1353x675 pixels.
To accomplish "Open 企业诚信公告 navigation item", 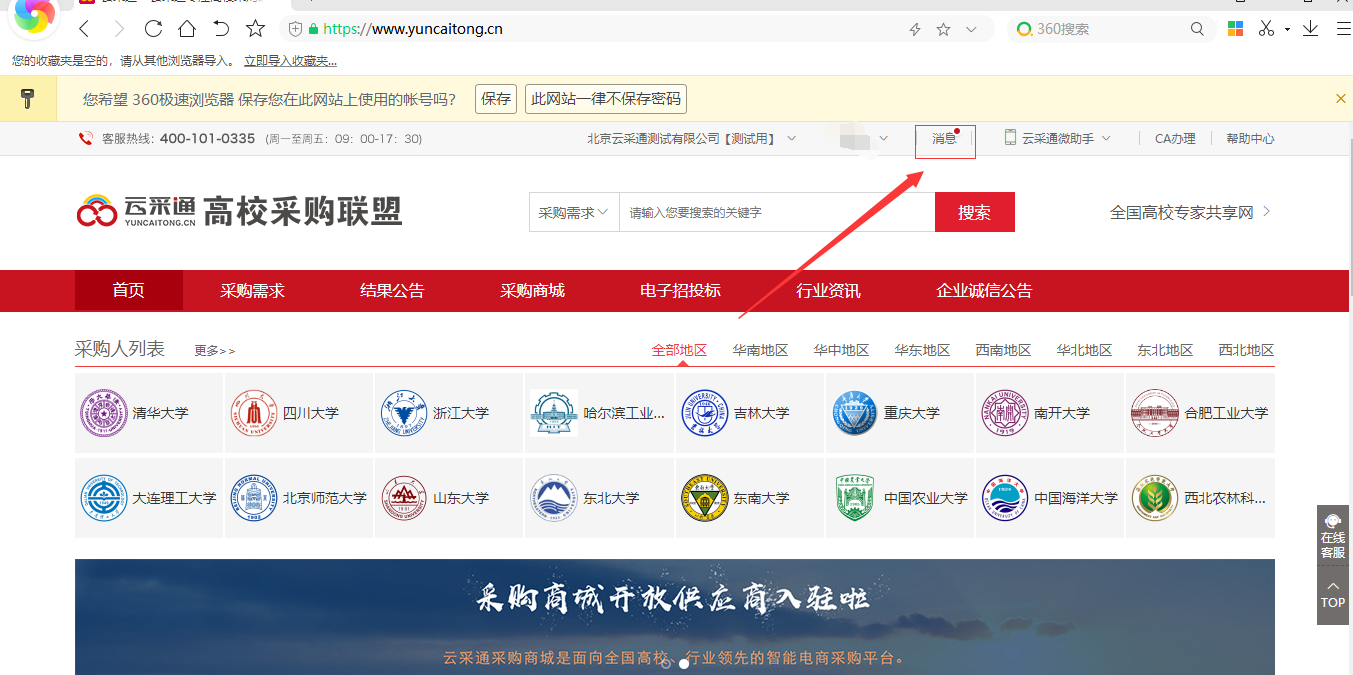I will [x=984, y=290].
